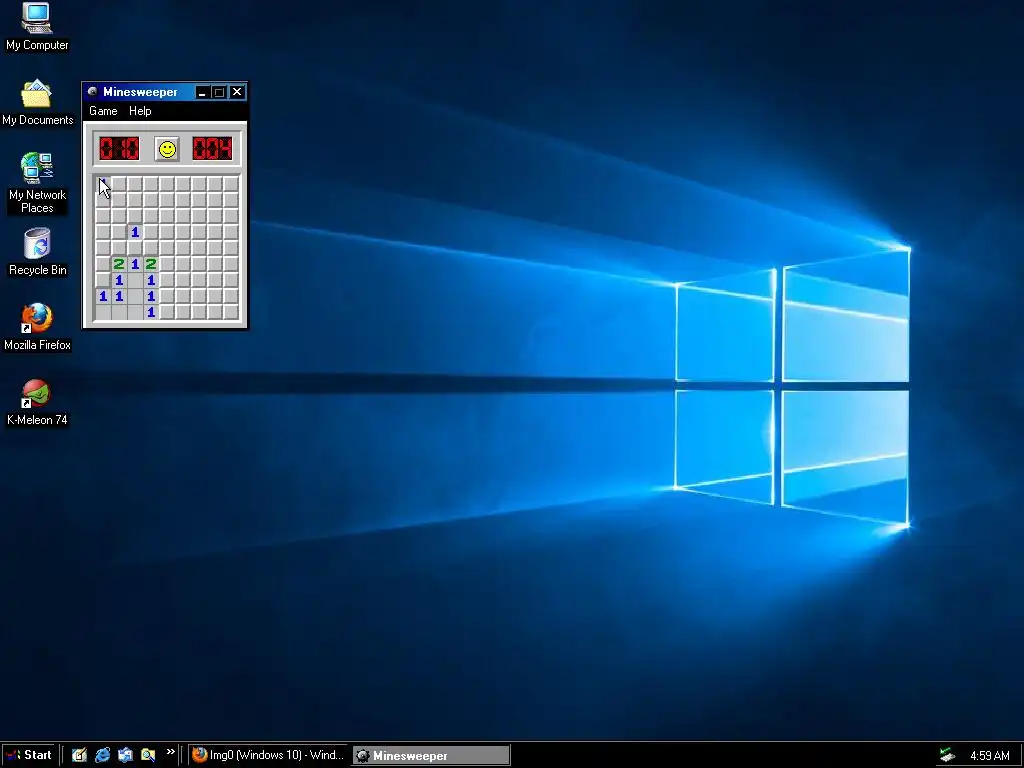Select the Mozilla Firefox desktop shortcut
This screenshot has height=768, width=1024.
(37, 327)
